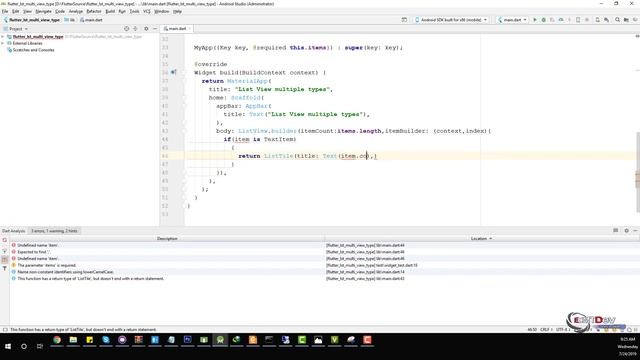Open Task View on the taskbar
This screenshot has height=360, width=640.
40,346
